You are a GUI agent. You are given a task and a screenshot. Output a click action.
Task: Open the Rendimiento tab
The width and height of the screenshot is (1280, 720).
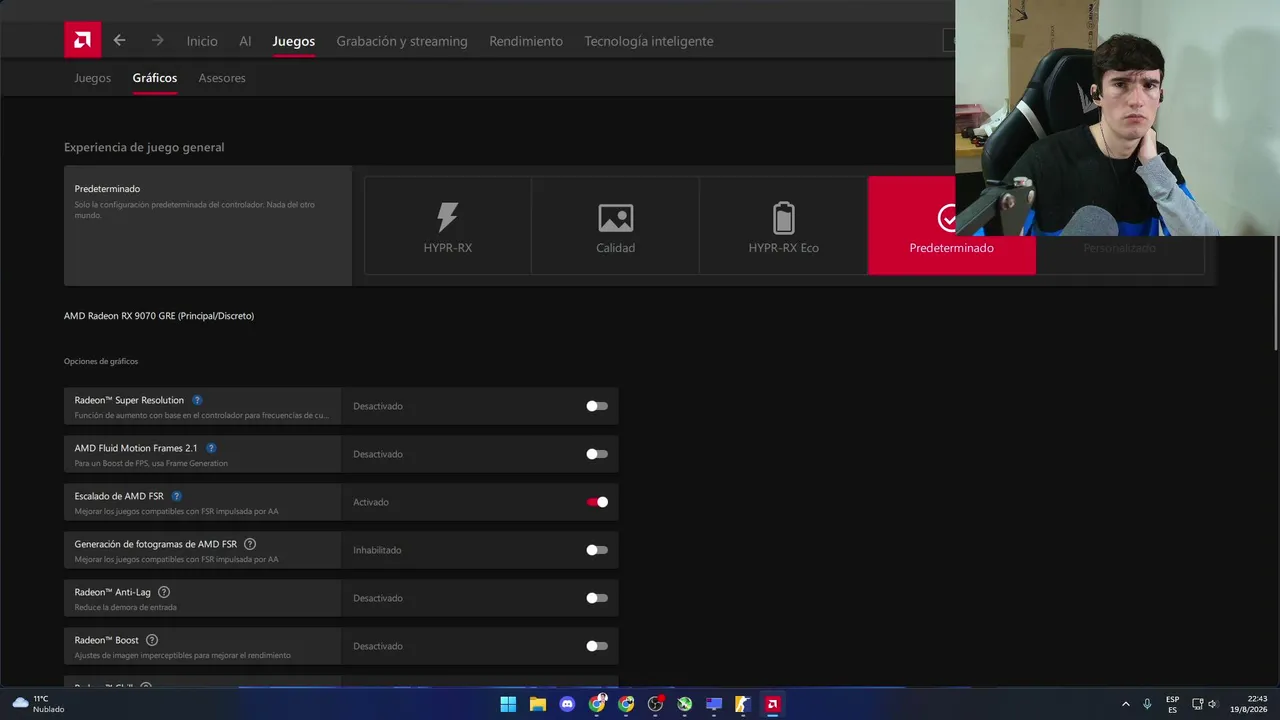[526, 41]
